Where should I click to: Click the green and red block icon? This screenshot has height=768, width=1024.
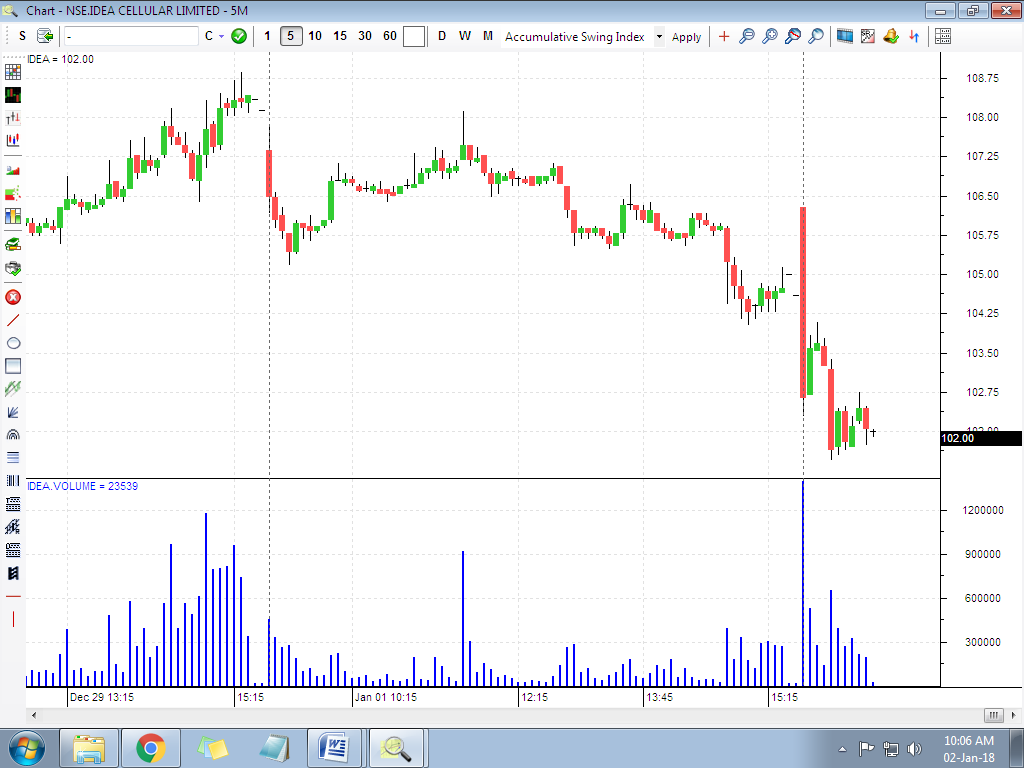pos(12,193)
